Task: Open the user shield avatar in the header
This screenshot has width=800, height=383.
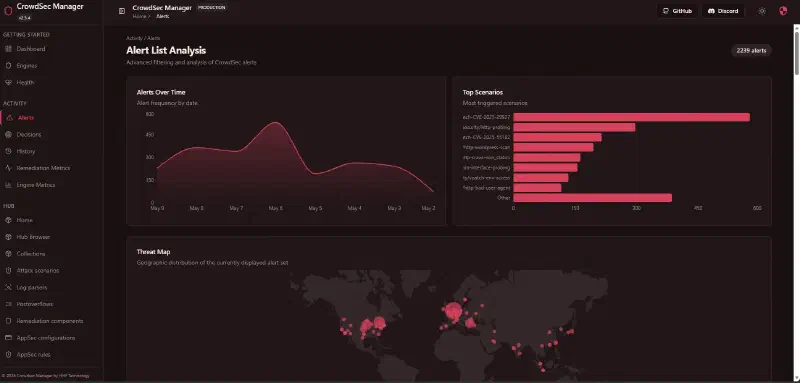Action: [783, 11]
